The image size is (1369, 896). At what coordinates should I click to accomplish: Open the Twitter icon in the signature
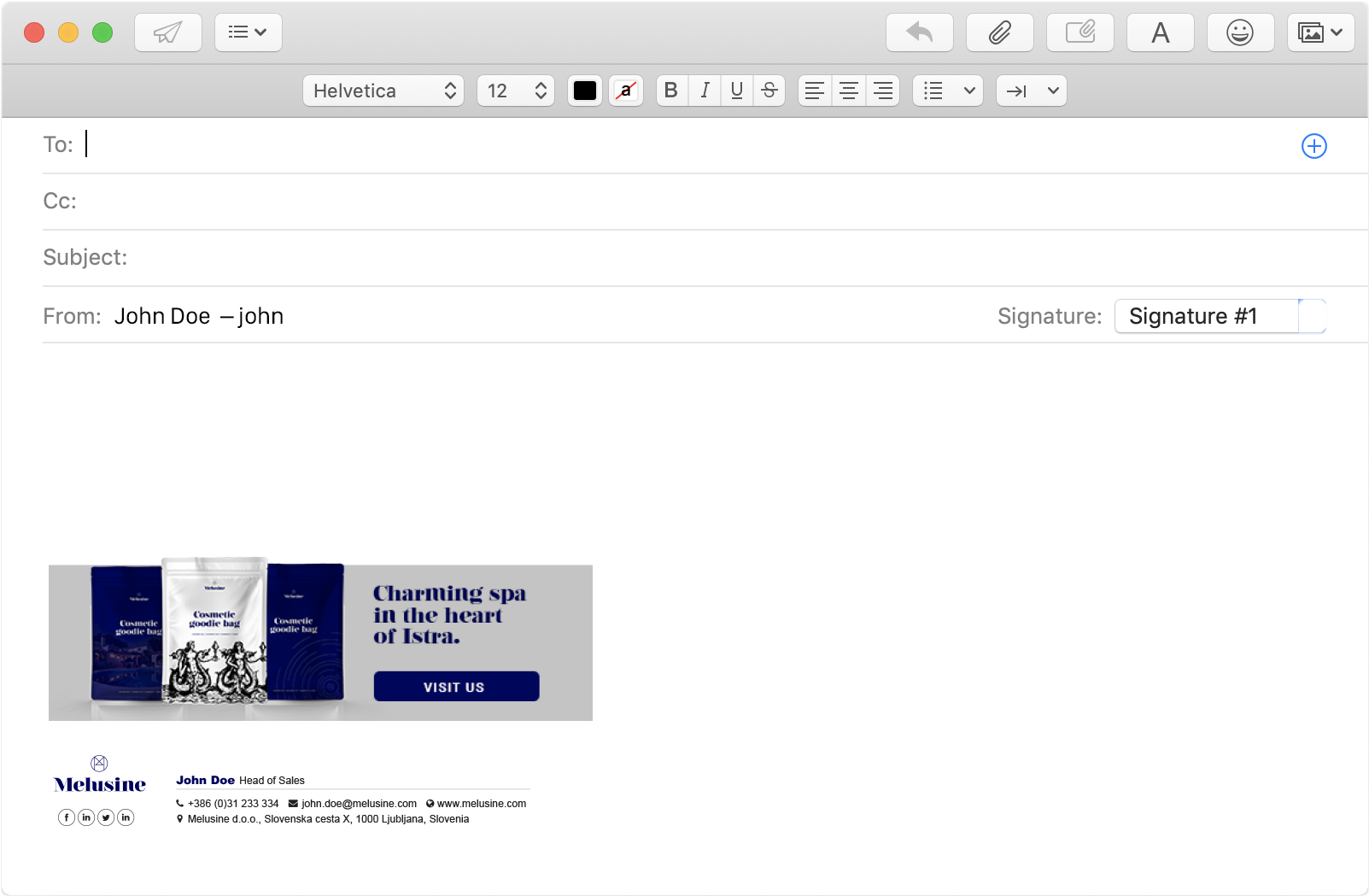pyautogui.click(x=106, y=817)
